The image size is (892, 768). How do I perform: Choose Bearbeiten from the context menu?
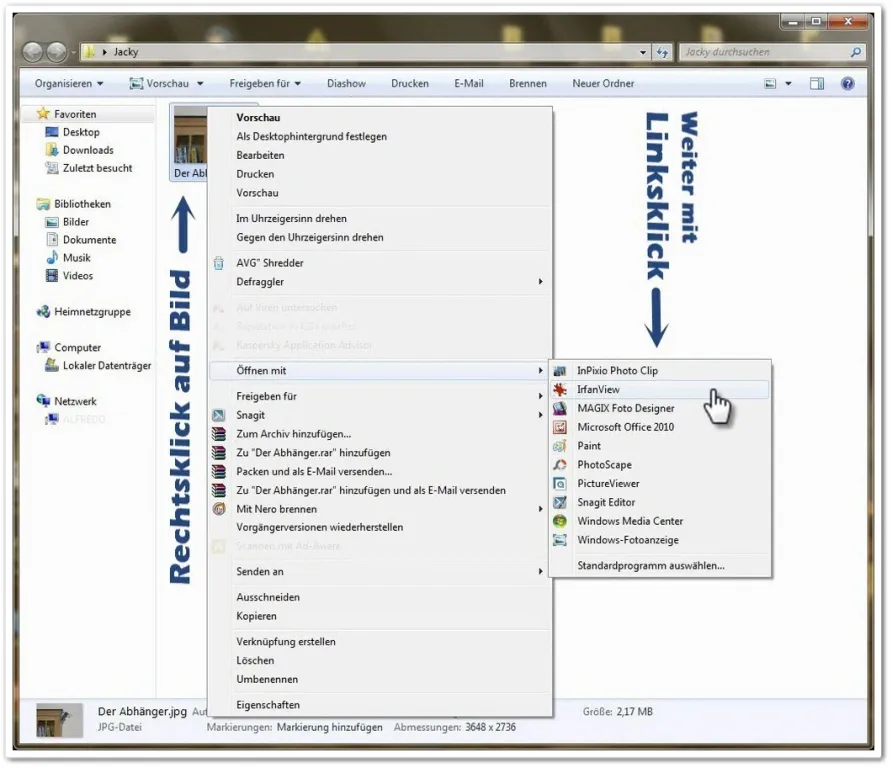click(x=380, y=155)
